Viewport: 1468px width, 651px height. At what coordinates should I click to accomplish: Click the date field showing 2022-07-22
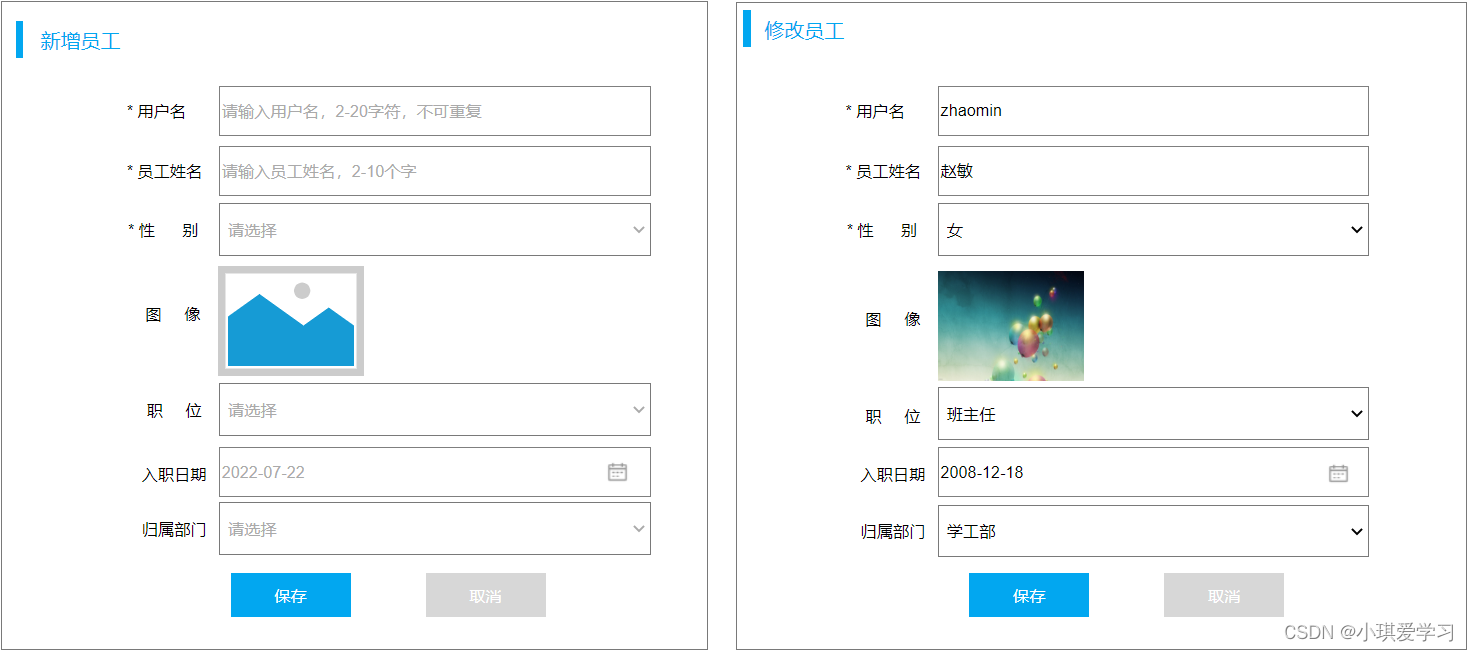point(420,471)
